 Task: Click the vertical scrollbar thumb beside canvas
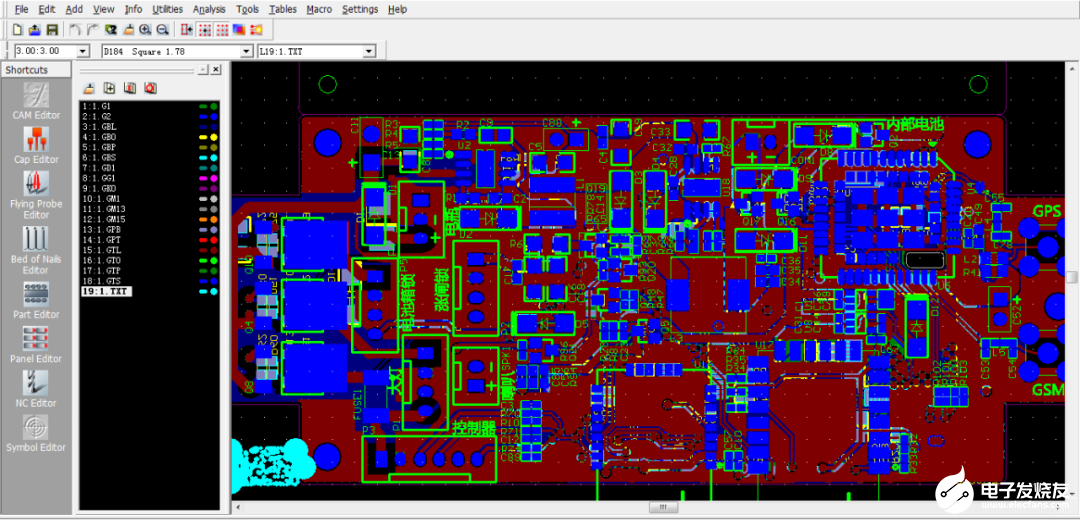click(1072, 277)
